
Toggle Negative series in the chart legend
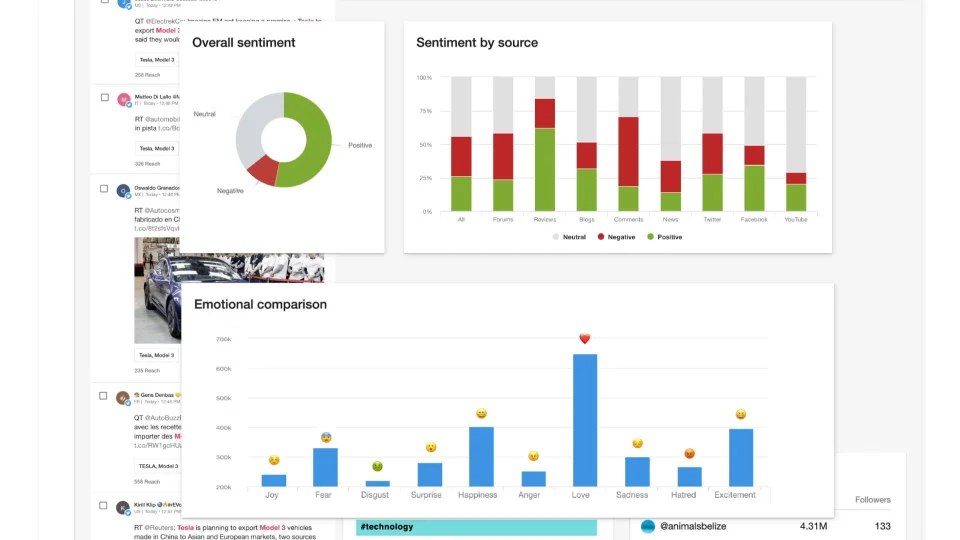616,237
